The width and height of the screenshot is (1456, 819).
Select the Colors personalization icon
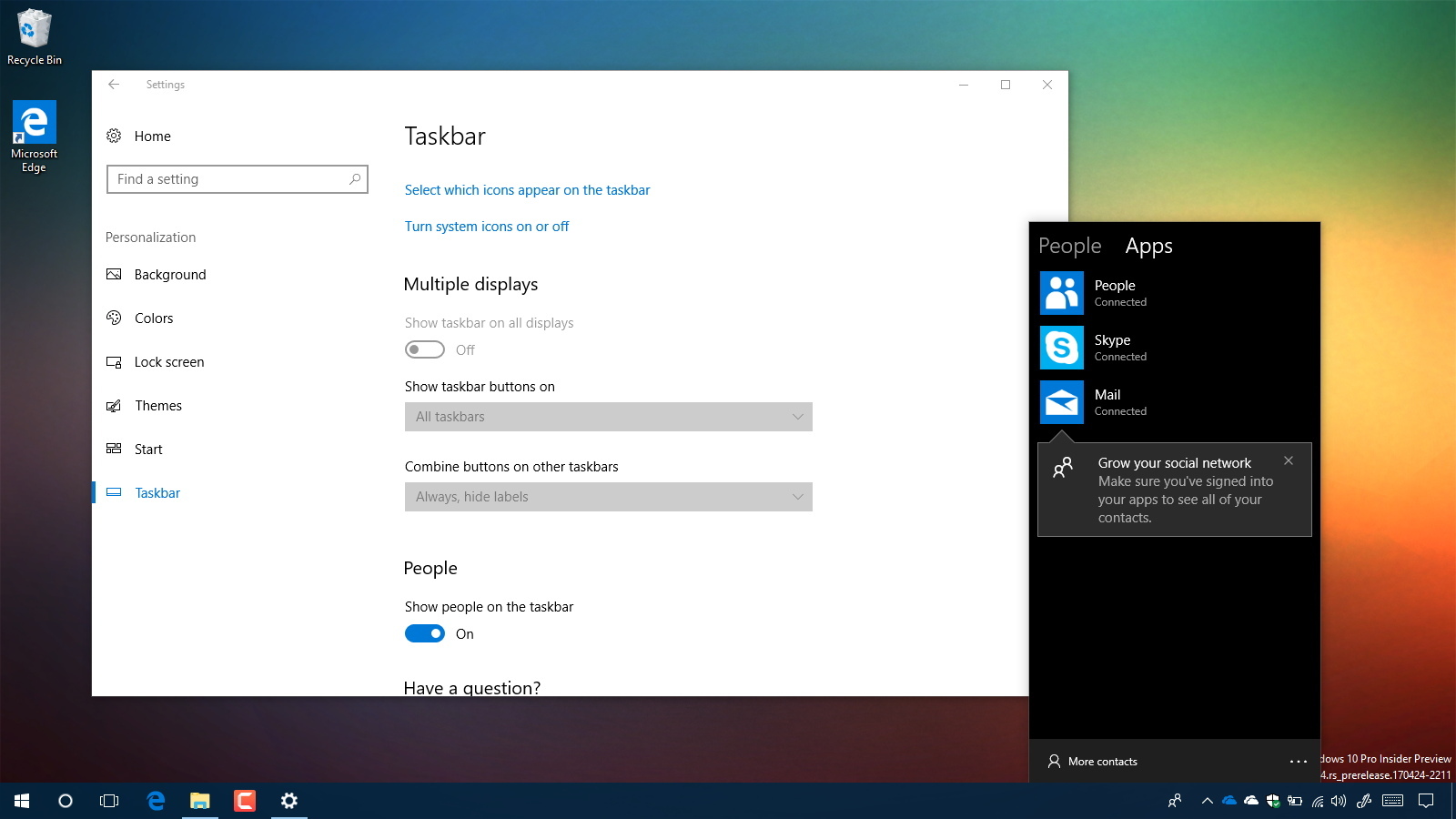[114, 318]
